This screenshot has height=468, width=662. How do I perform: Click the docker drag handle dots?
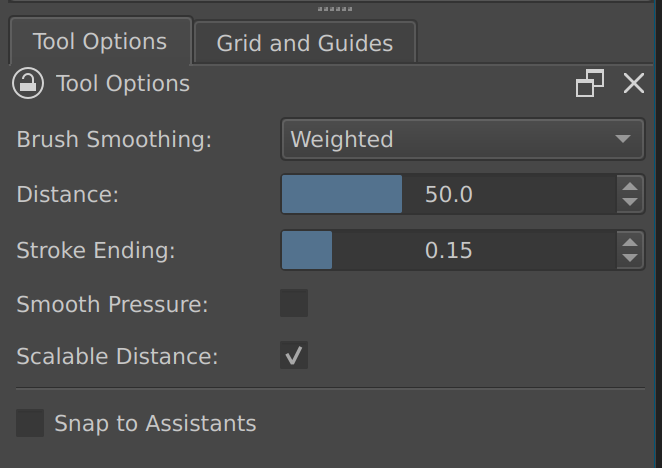(335, 9)
